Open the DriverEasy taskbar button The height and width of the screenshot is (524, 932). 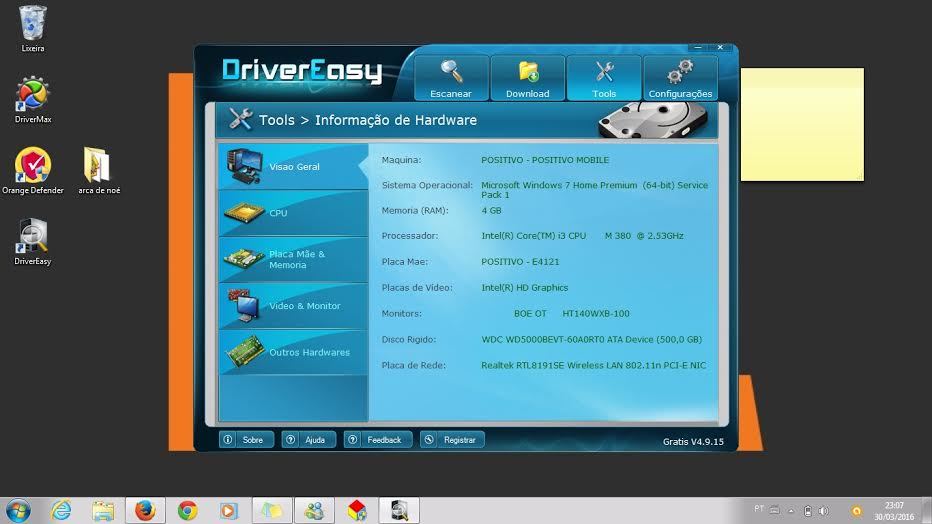[399, 510]
